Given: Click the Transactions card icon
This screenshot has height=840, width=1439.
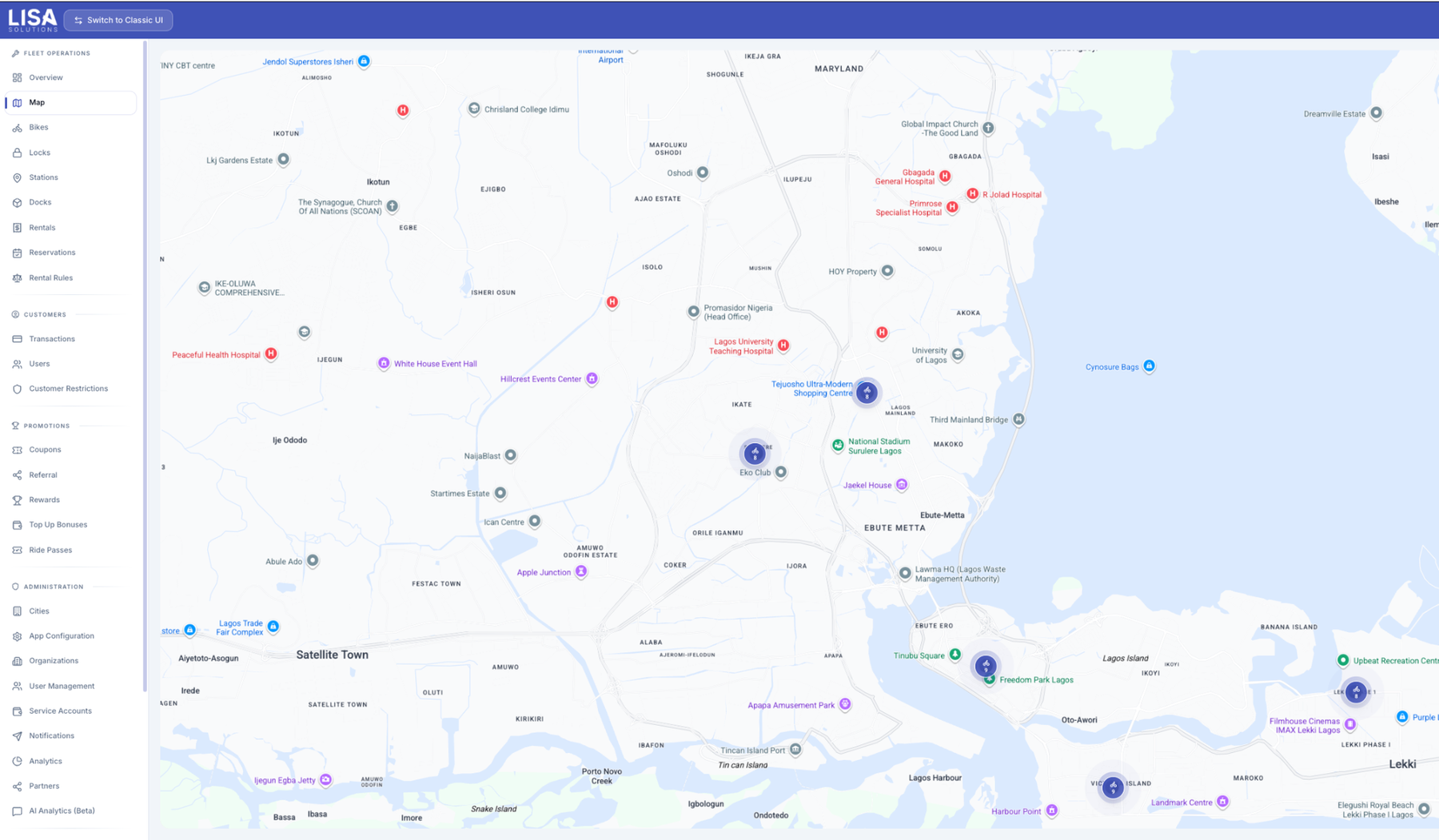Looking at the screenshot, I should (x=17, y=339).
